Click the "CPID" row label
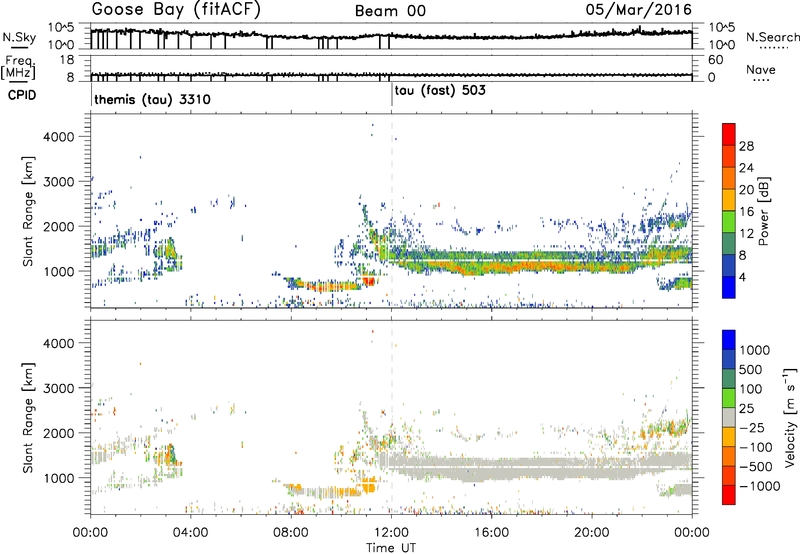This screenshot has height=554, width=800. pos(22,95)
